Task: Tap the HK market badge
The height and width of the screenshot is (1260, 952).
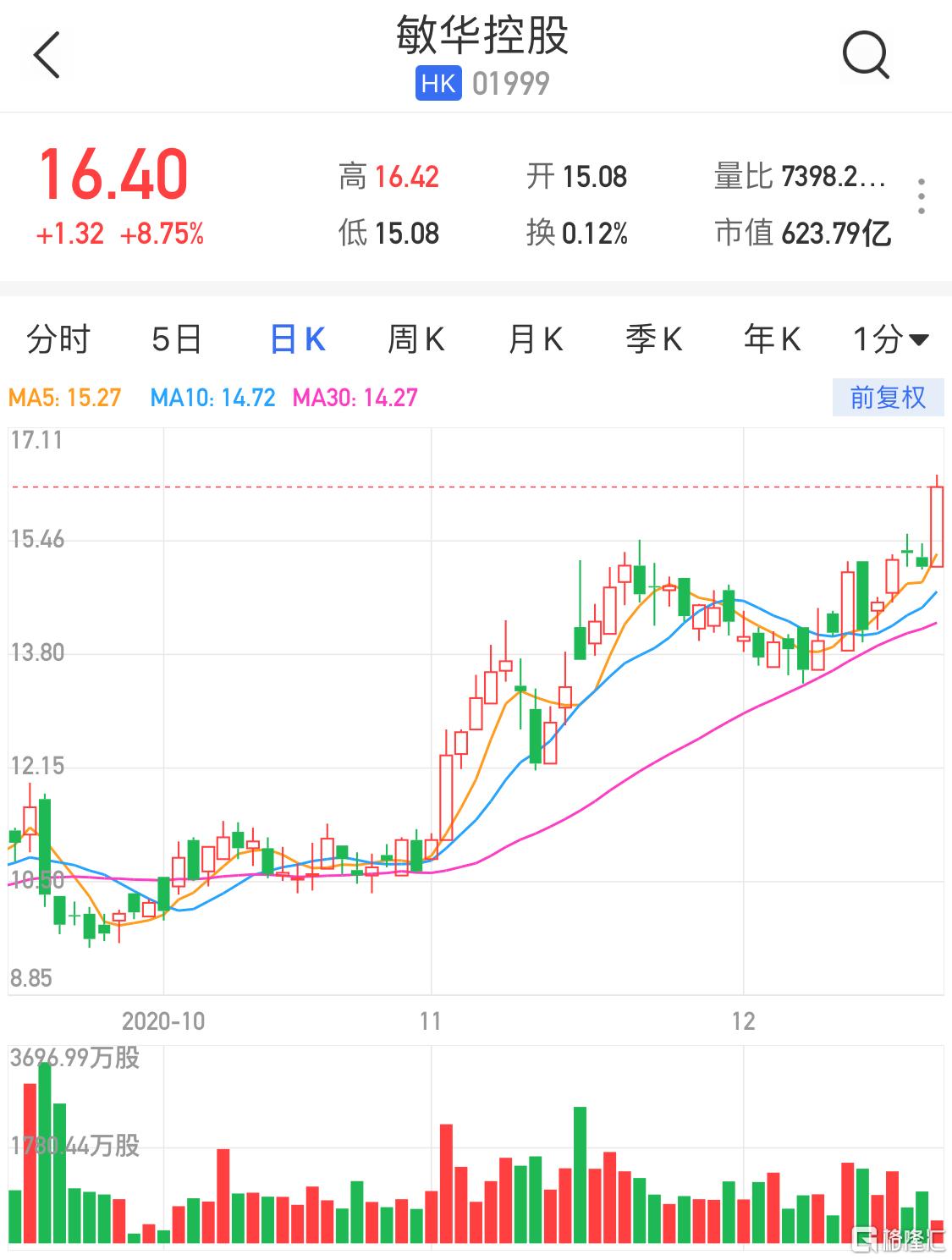Action: point(438,83)
